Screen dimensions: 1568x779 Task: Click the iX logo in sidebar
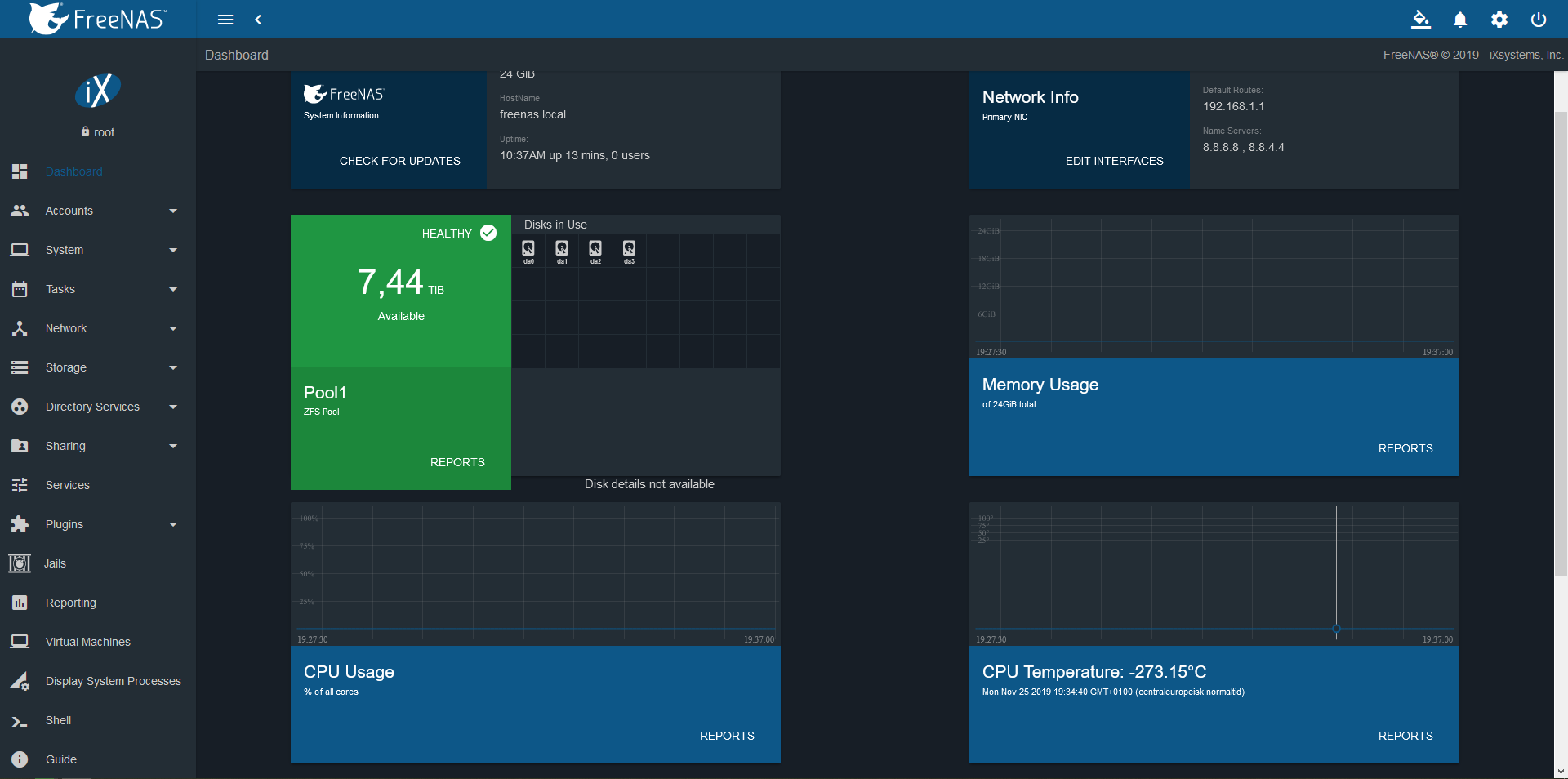tap(98, 91)
